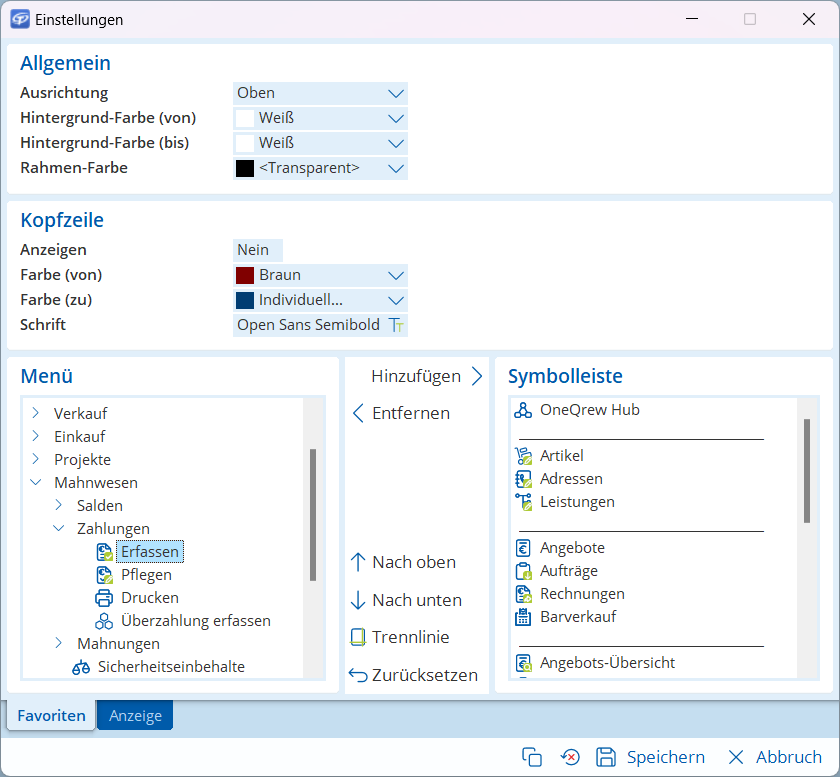The height and width of the screenshot is (777, 840).
Task: Click the Speichern button
Action: point(651,757)
